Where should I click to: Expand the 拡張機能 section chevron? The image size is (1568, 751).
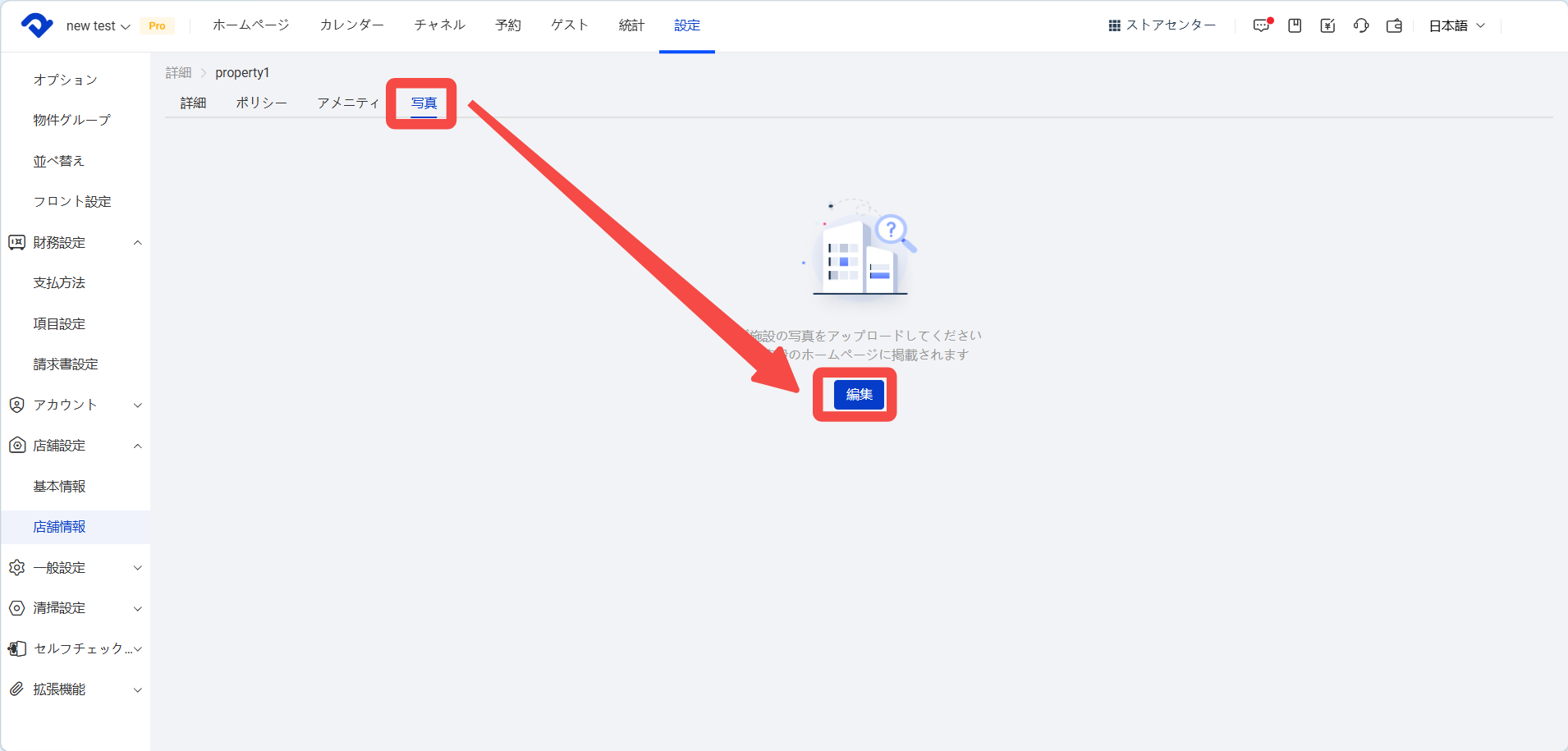point(138,689)
